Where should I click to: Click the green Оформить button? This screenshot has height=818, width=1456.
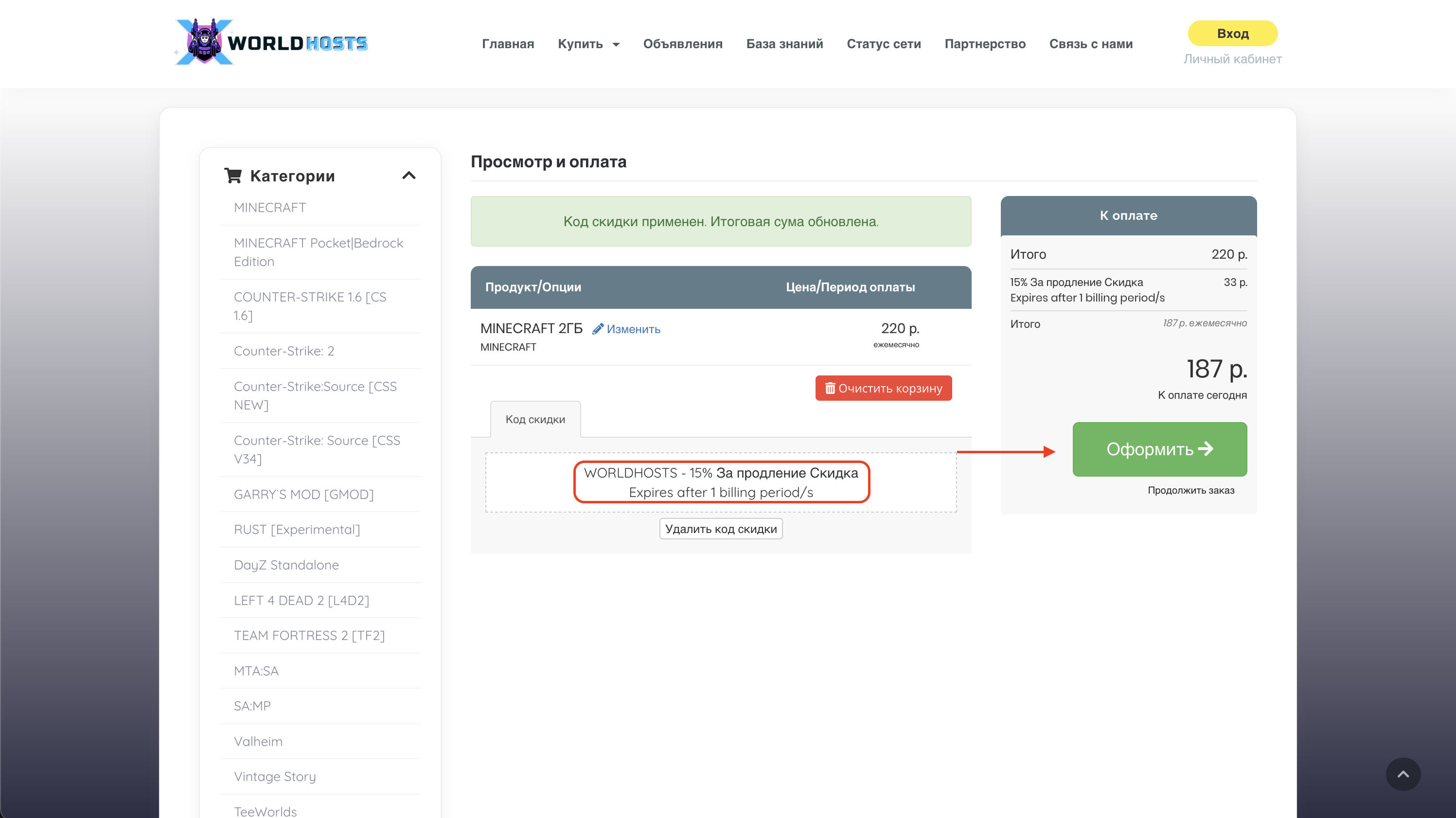tap(1159, 449)
